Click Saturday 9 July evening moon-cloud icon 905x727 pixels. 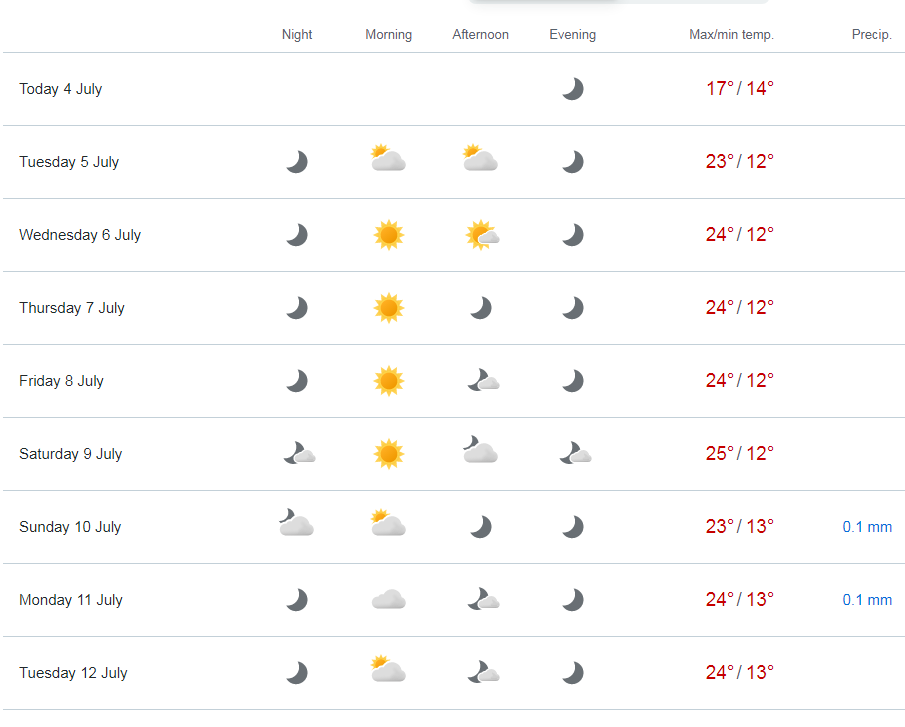[575, 454]
